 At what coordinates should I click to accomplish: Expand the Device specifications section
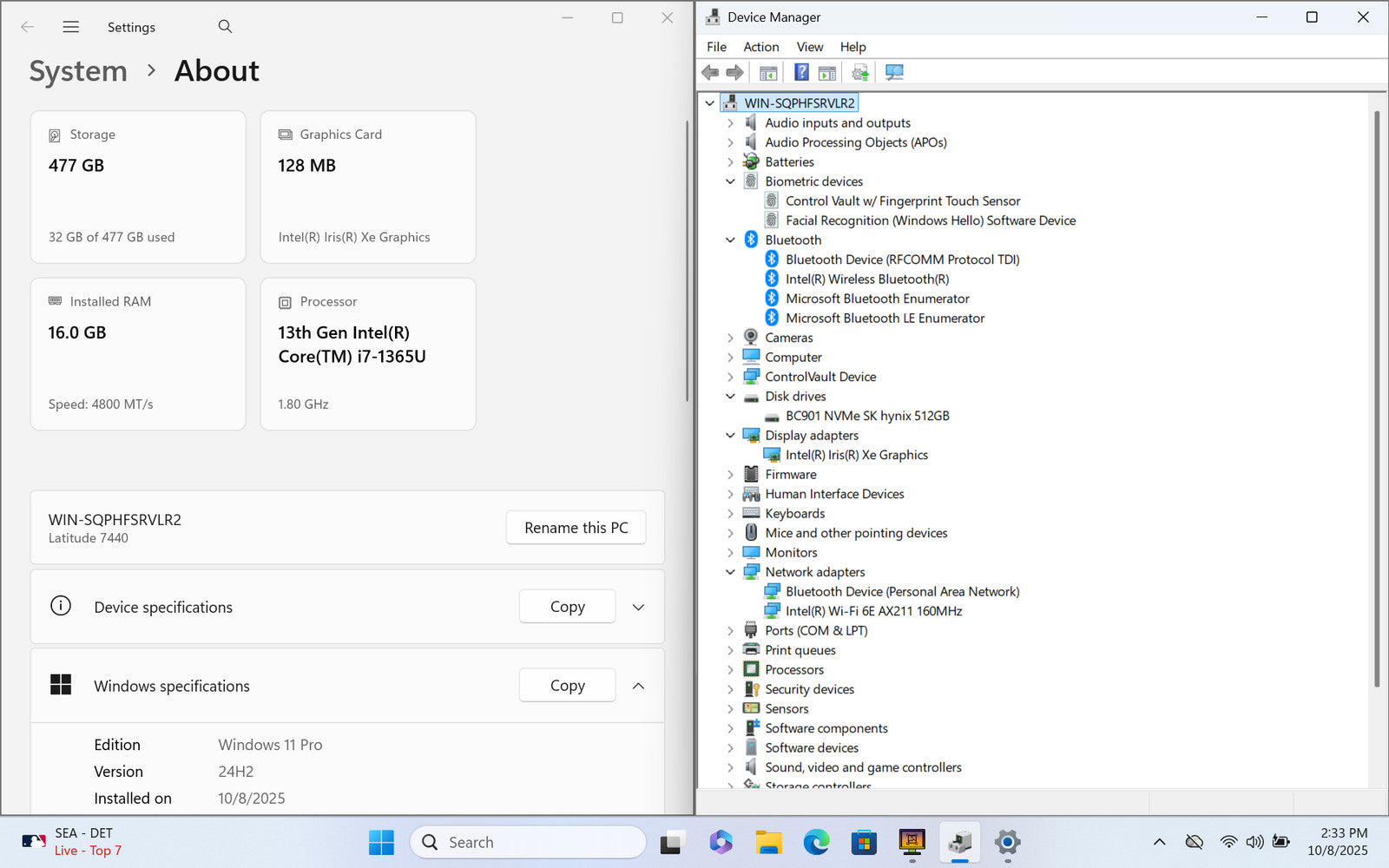click(638, 608)
